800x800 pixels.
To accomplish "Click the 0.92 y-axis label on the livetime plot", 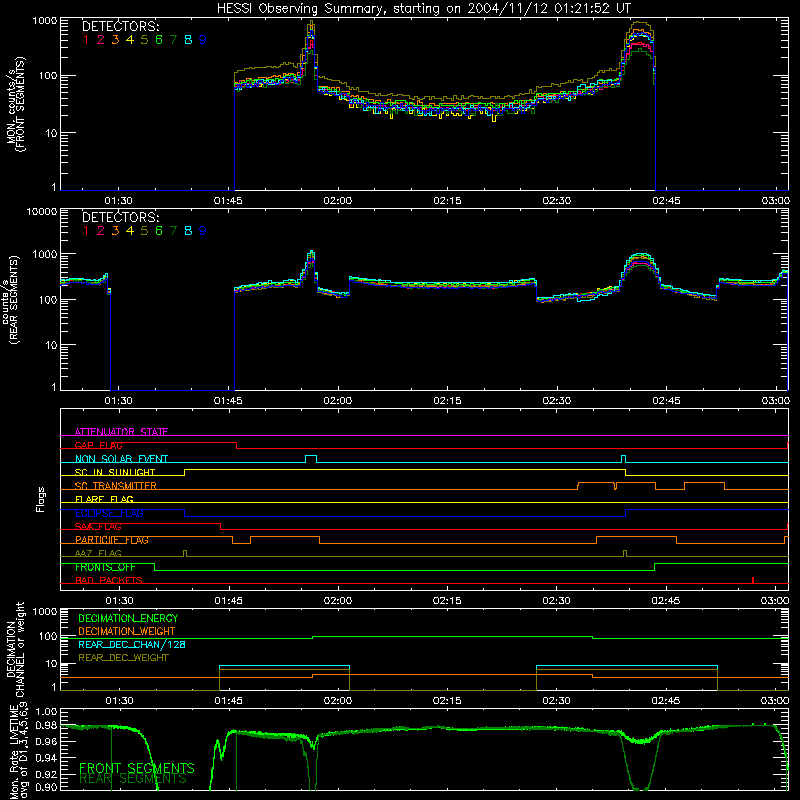I will pyautogui.click(x=47, y=773).
